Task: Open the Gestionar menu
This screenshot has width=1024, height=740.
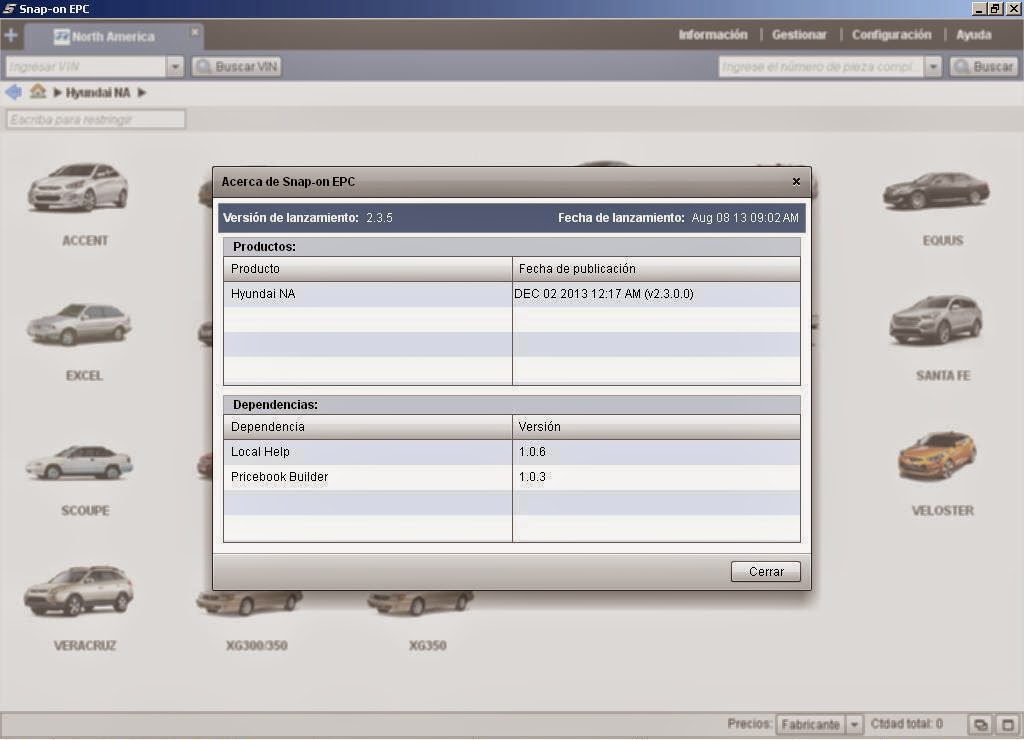Action: pyautogui.click(x=799, y=35)
